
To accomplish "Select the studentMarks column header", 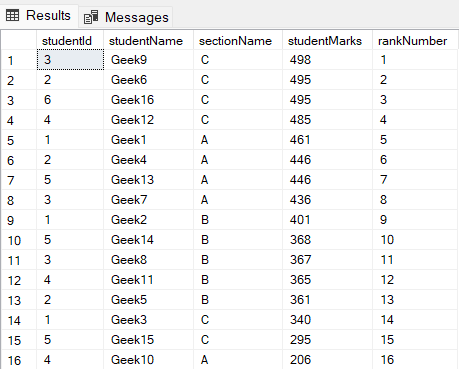I will 327,41.
